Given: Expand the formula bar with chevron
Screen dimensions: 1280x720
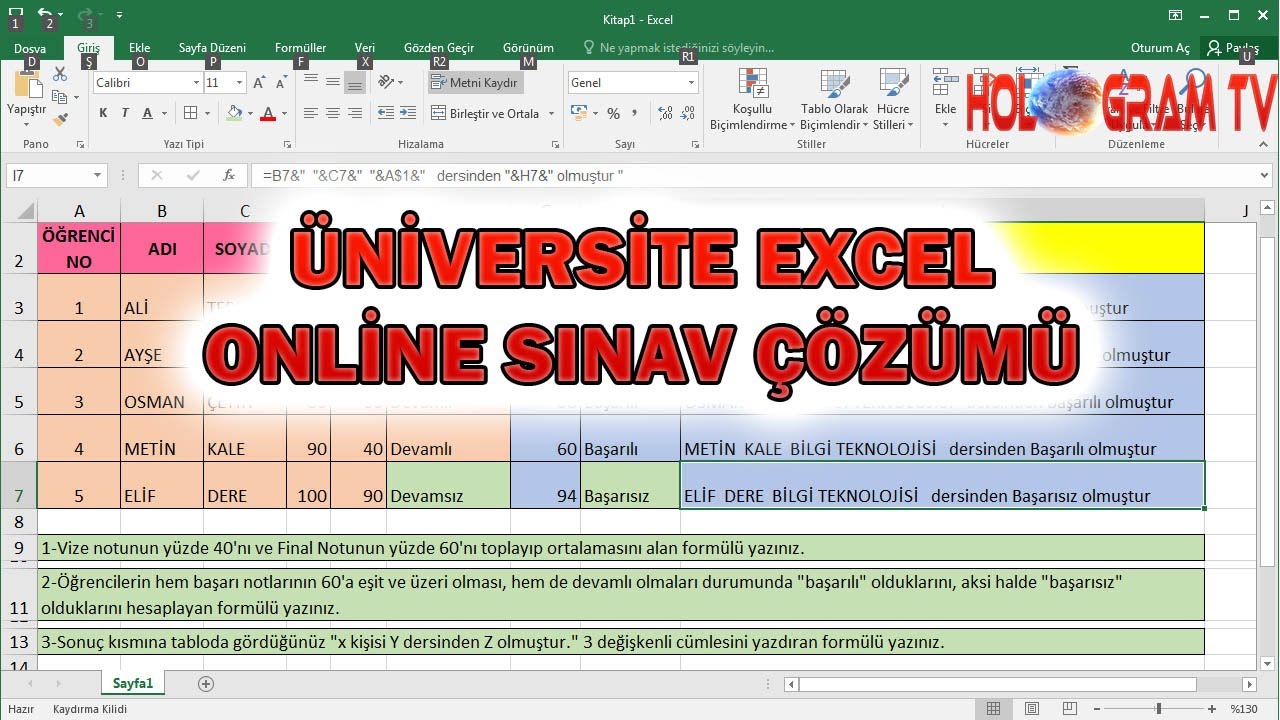Looking at the screenshot, I should (1265, 175).
